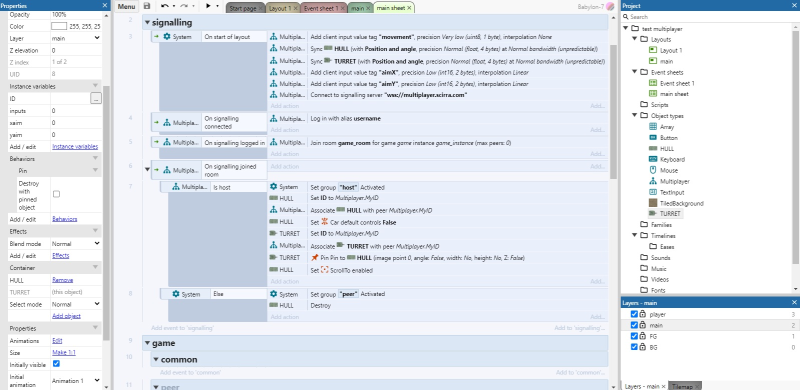Collapse the Object types folder

[635, 116]
